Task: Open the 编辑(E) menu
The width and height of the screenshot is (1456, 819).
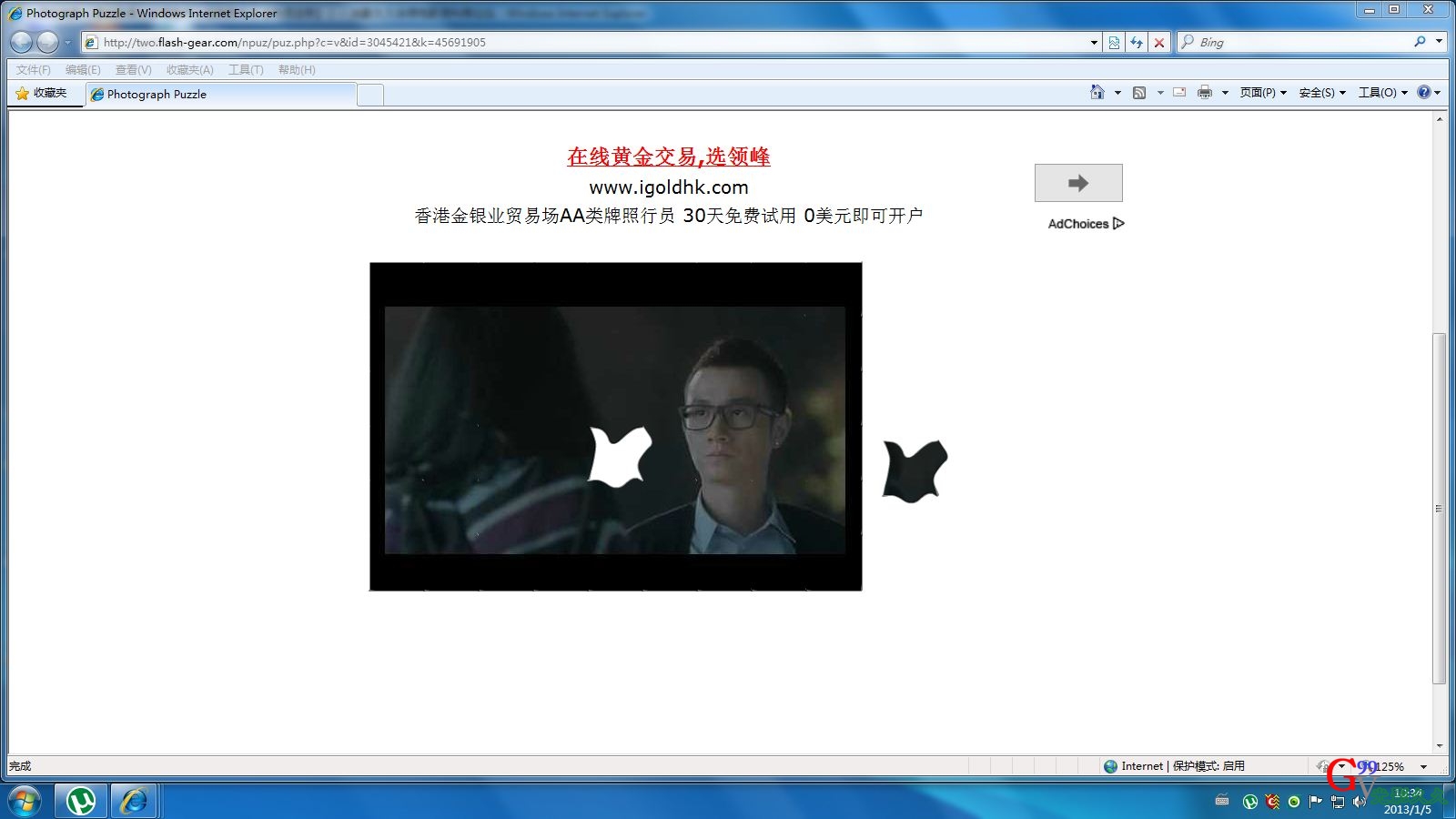Action: pos(83,70)
